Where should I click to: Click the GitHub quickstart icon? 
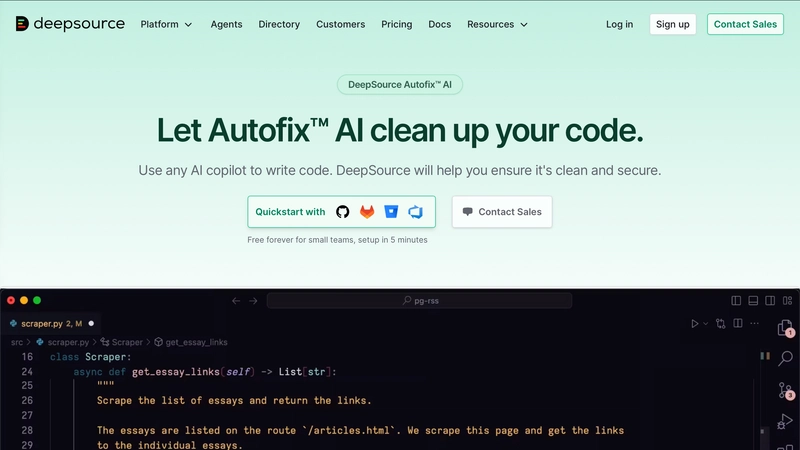point(343,212)
